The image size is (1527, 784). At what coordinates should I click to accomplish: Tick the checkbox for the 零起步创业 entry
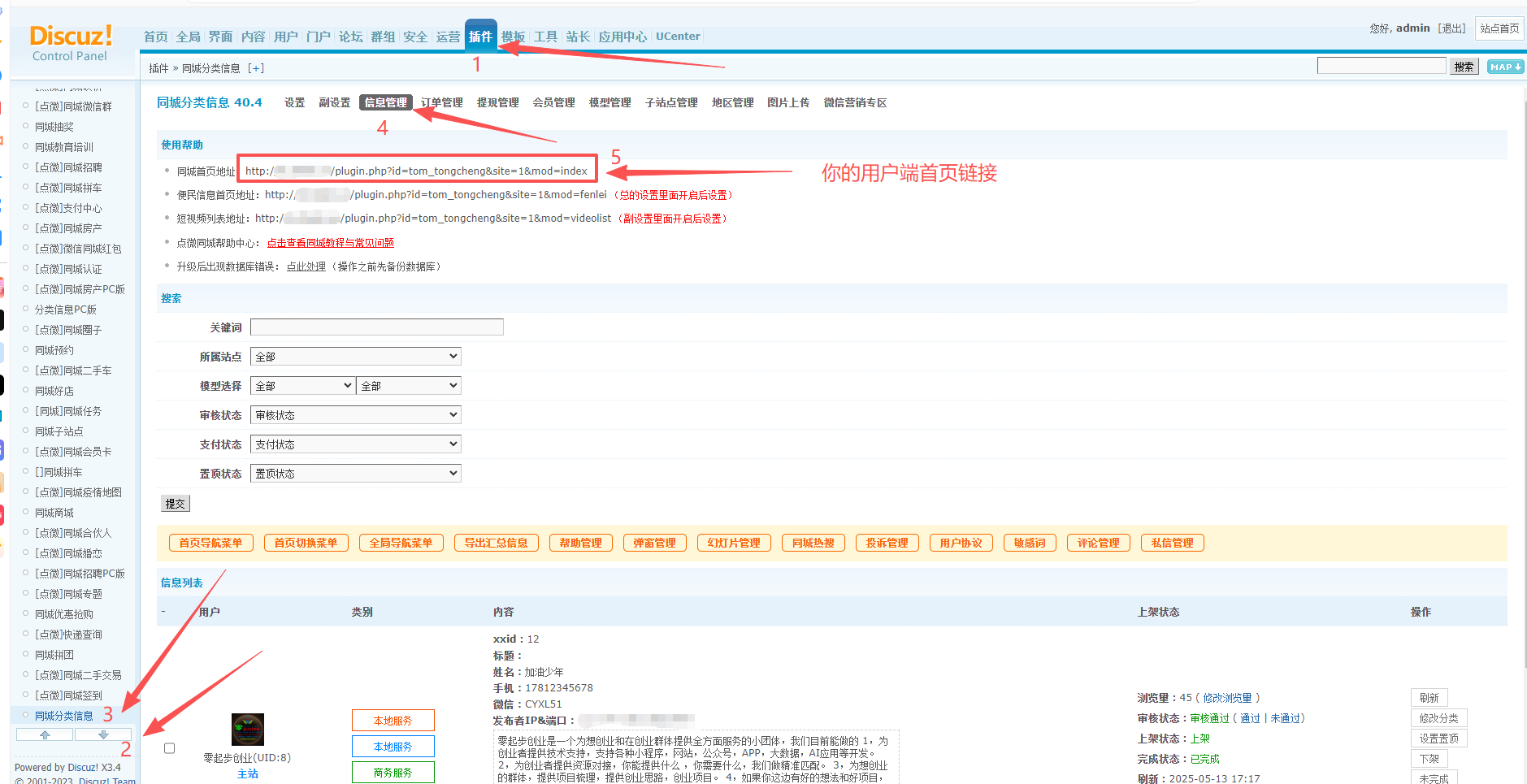pos(169,748)
